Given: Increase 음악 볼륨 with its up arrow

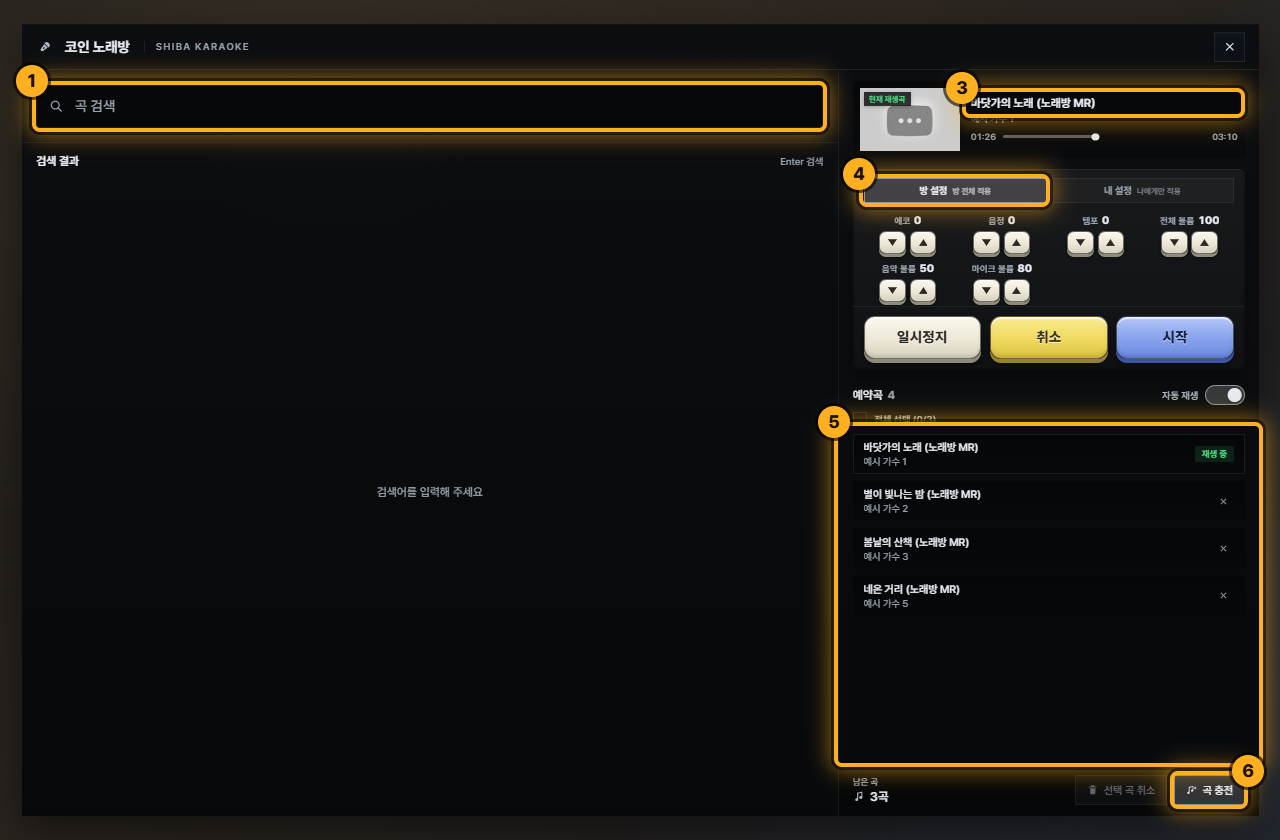Looking at the screenshot, I should (x=923, y=290).
